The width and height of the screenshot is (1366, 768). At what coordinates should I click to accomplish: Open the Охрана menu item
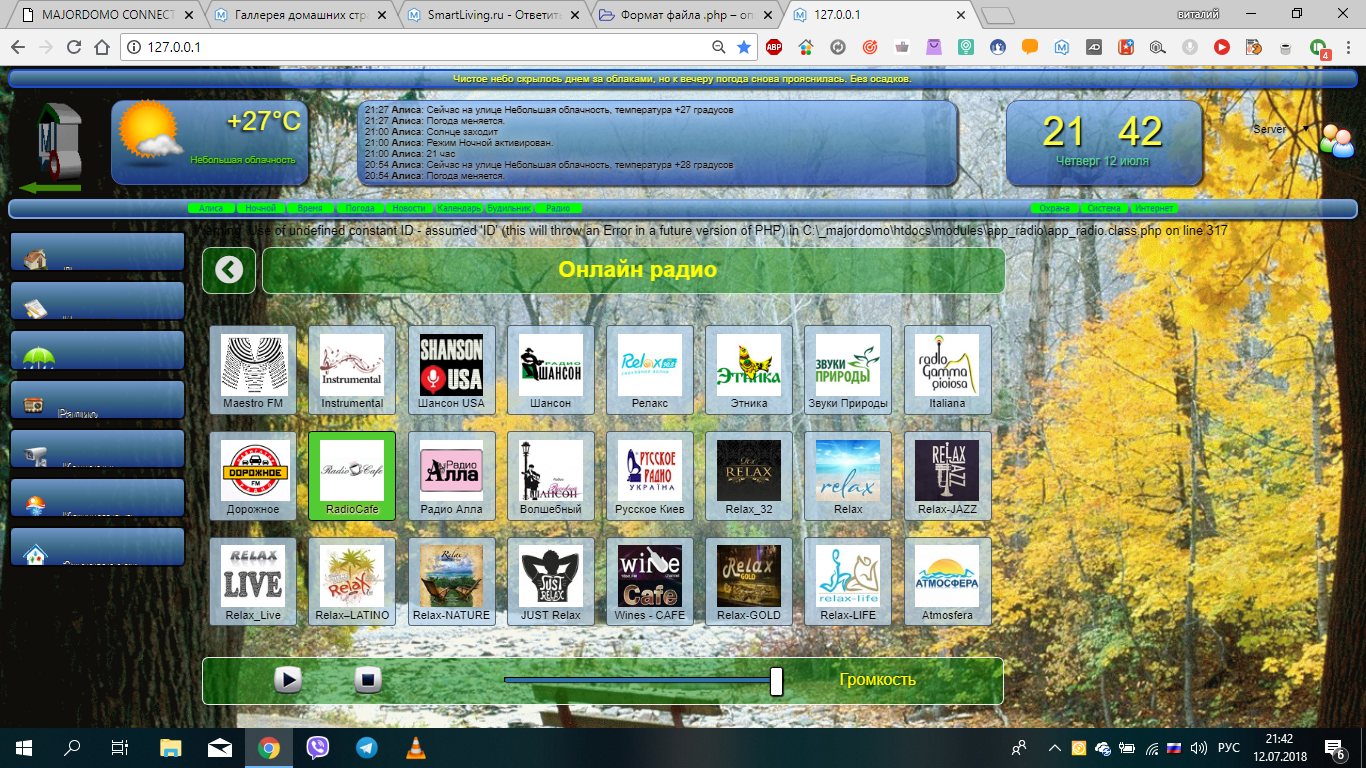[x=1054, y=208]
